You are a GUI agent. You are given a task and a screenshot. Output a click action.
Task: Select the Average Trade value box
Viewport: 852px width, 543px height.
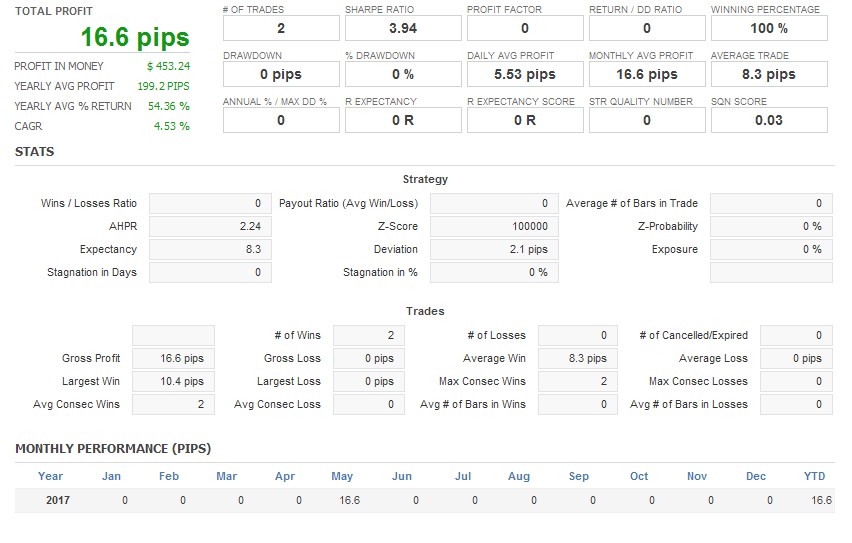coord(768,74)
